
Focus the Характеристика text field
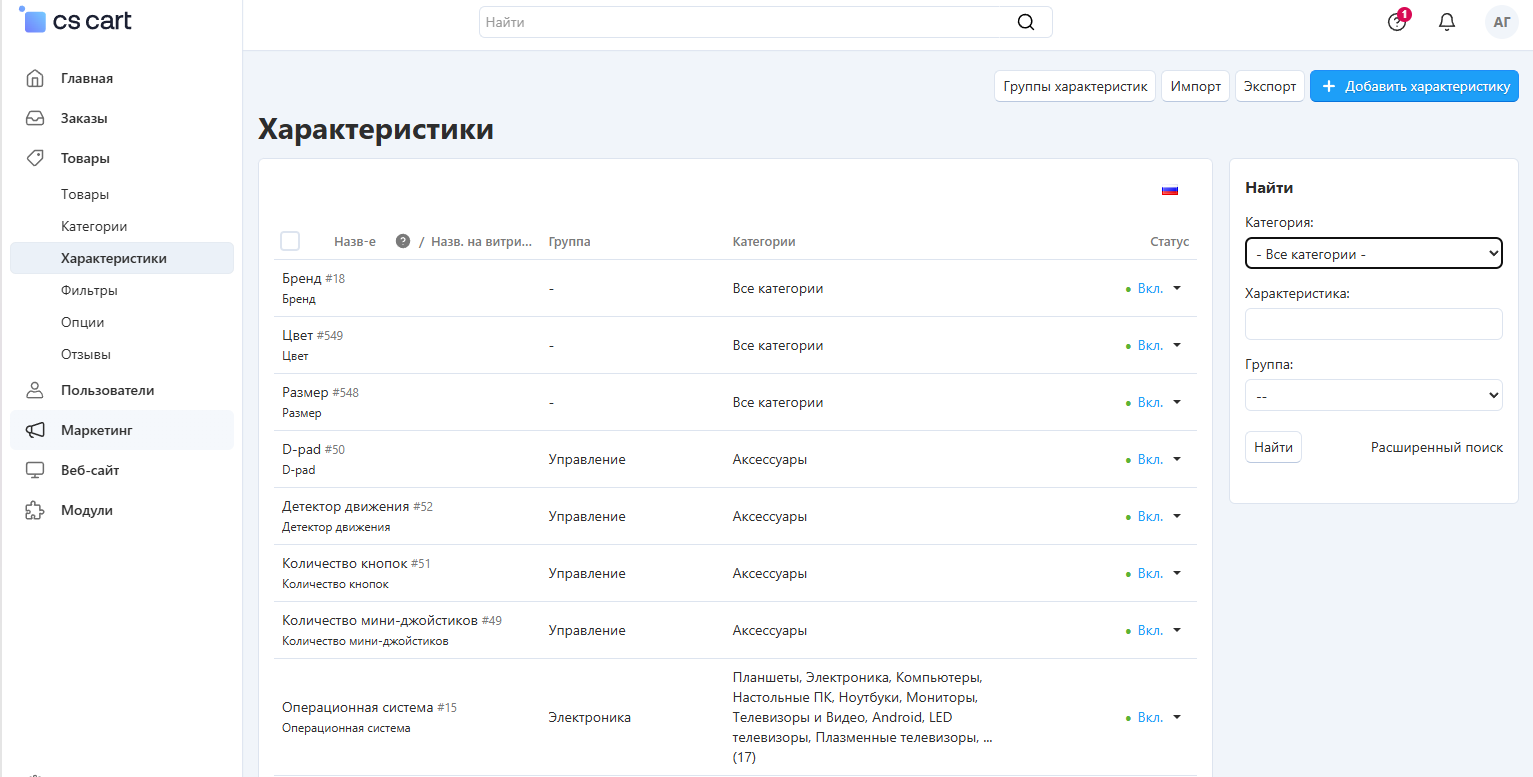pyautogui.click(x=1373, y=324)
